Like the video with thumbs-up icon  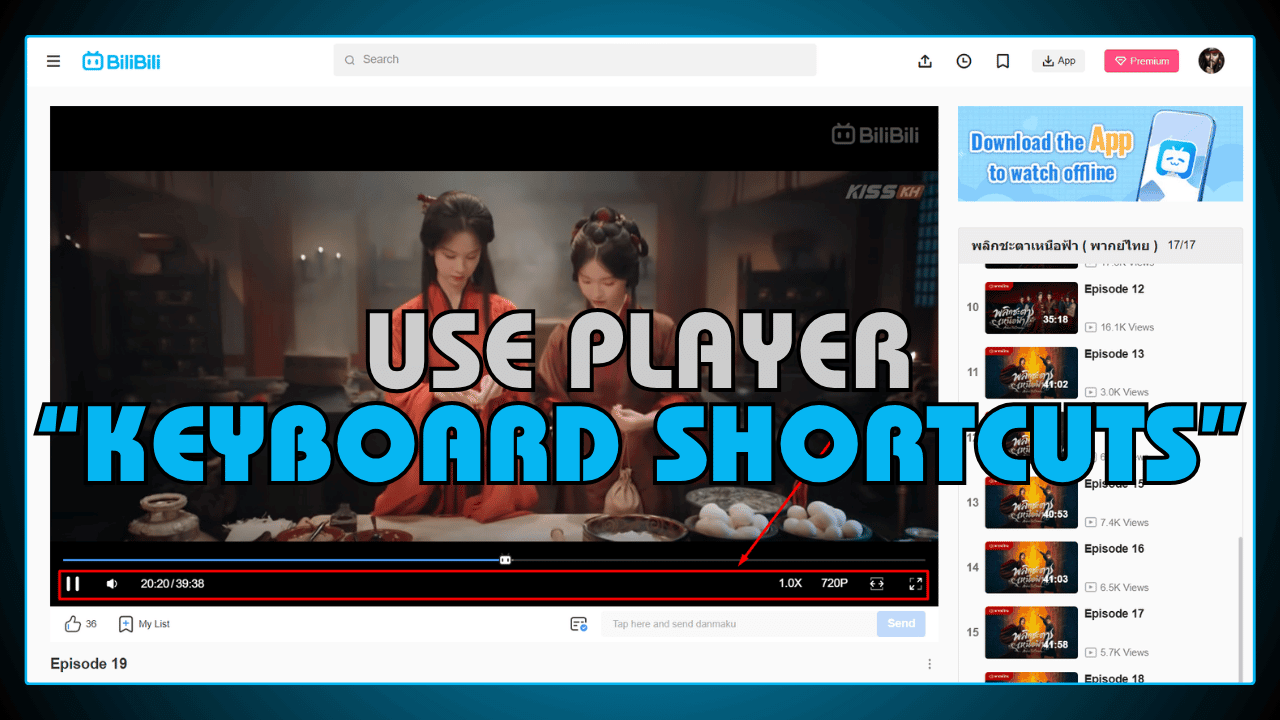click(73, 624)
